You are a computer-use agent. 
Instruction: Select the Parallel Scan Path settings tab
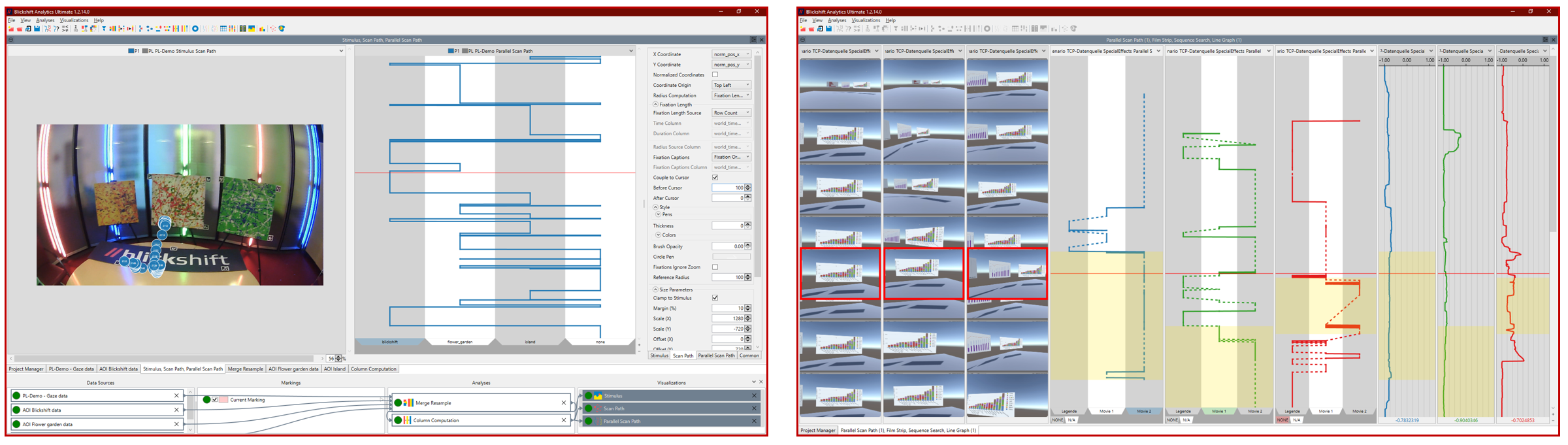(x=716, y=355)
